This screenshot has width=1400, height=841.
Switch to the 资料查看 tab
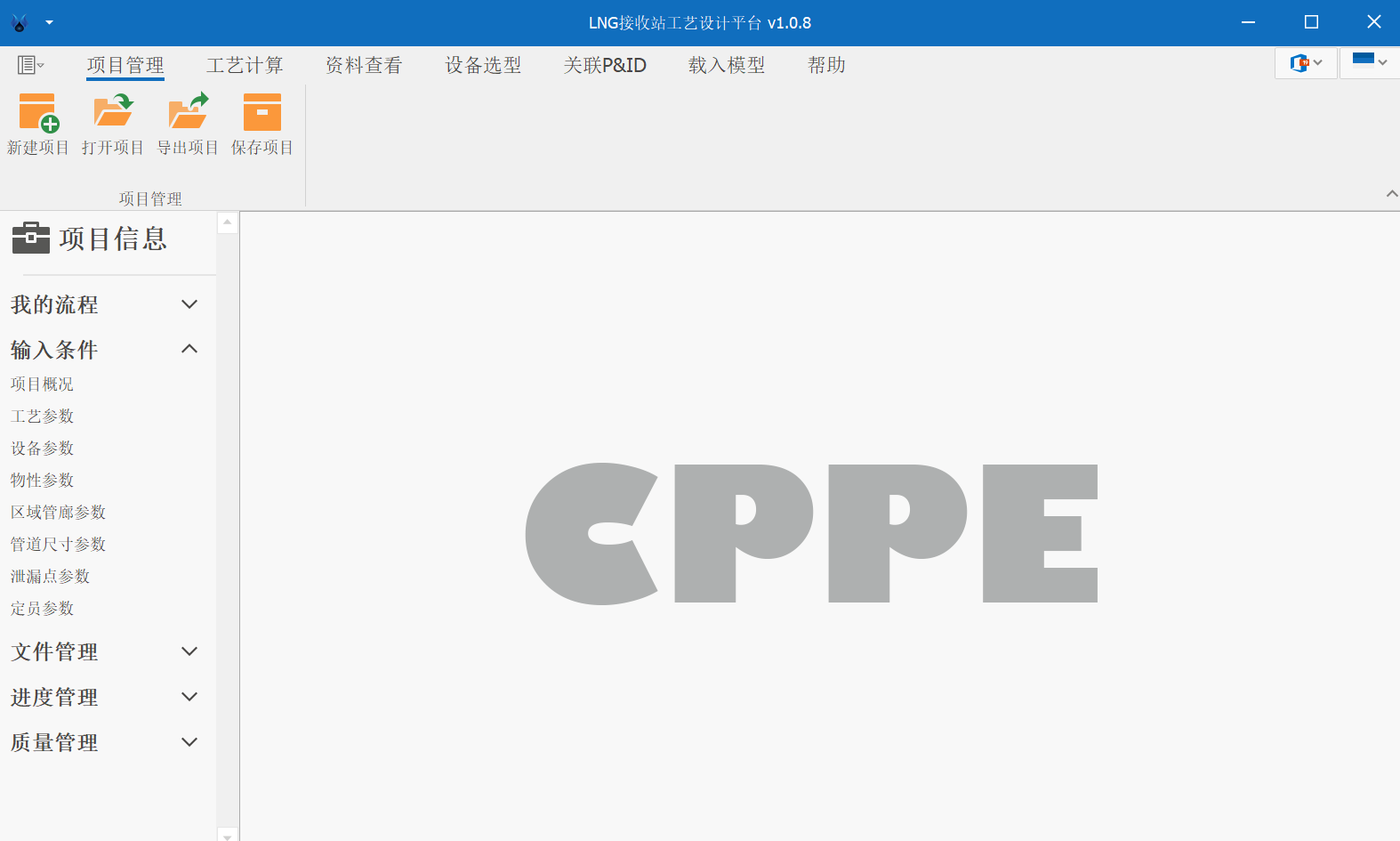(364, 65)
